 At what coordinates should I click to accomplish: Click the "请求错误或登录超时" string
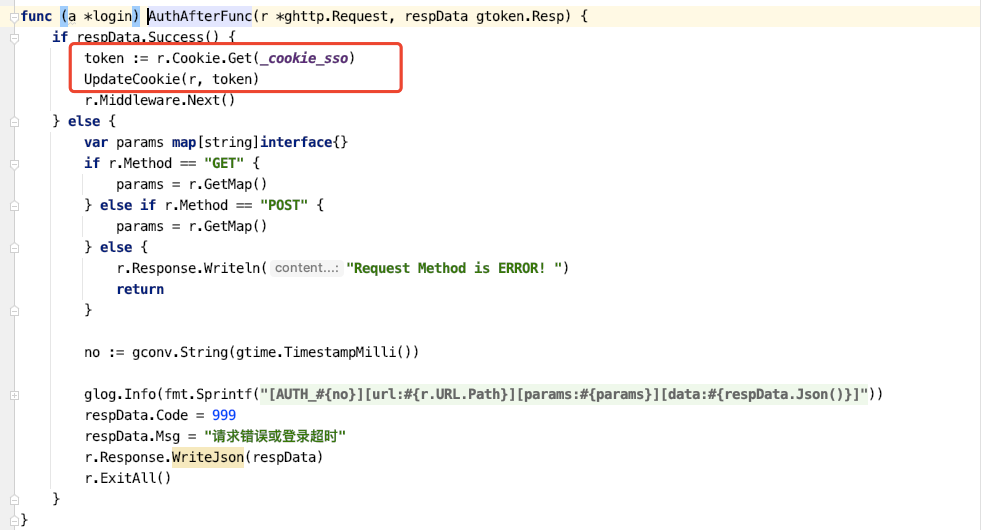[275, 436]
